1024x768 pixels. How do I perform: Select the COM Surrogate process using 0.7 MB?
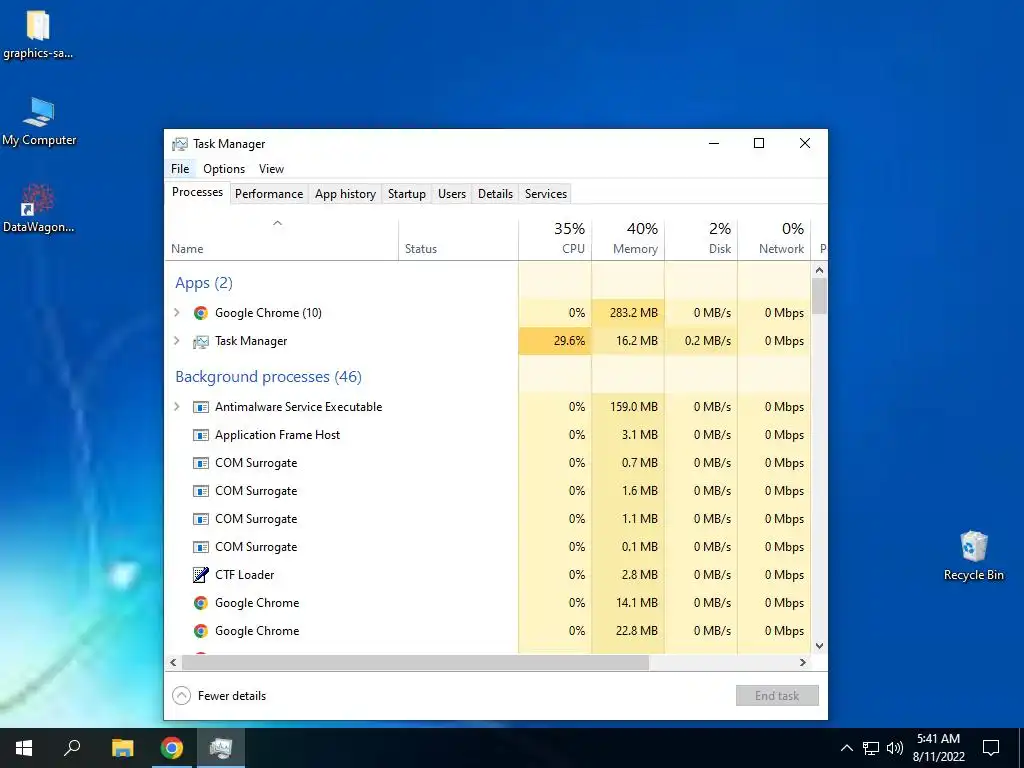click(x=487, y=463)
